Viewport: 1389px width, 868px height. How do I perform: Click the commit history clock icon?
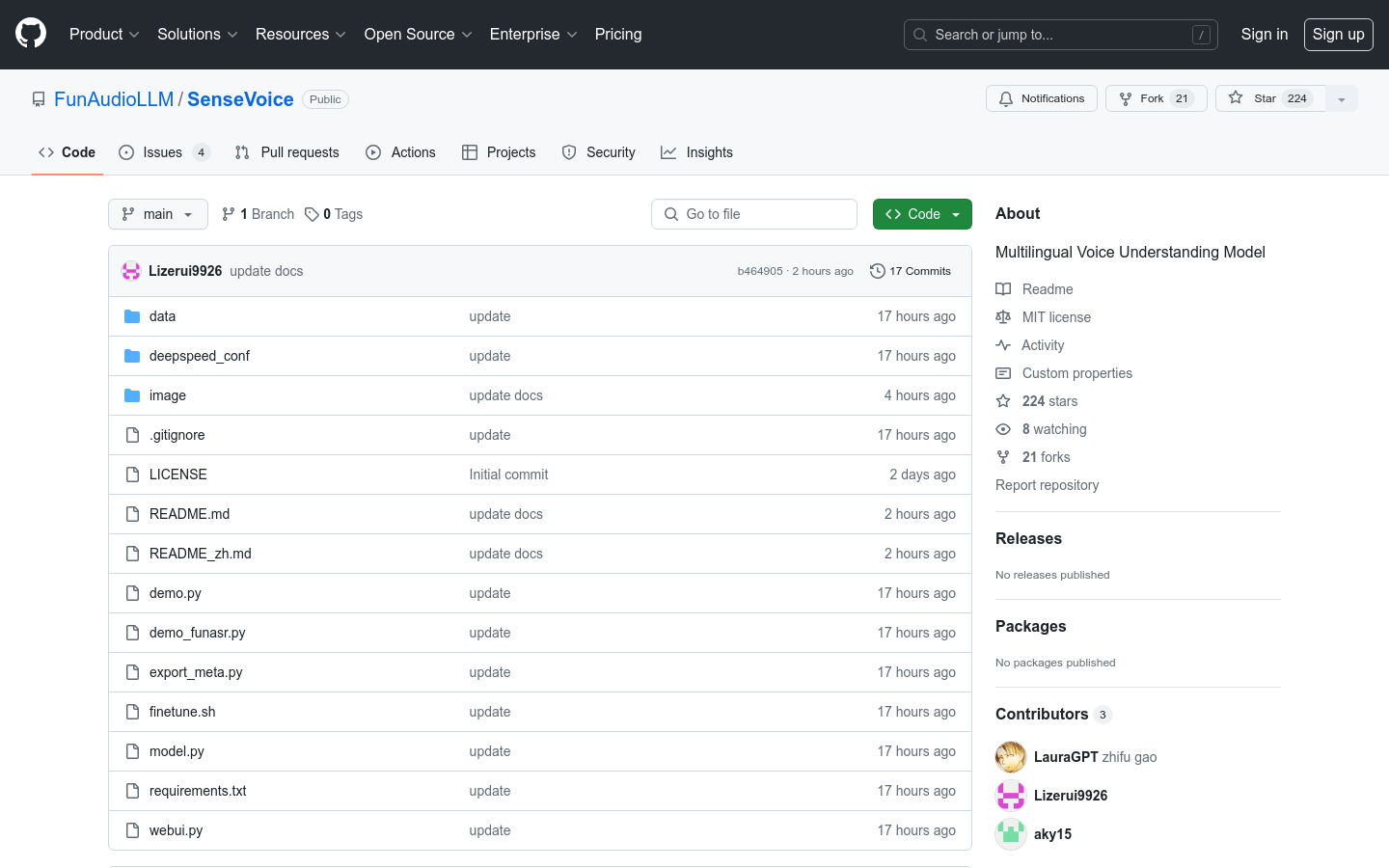click(x=877, y=271)
